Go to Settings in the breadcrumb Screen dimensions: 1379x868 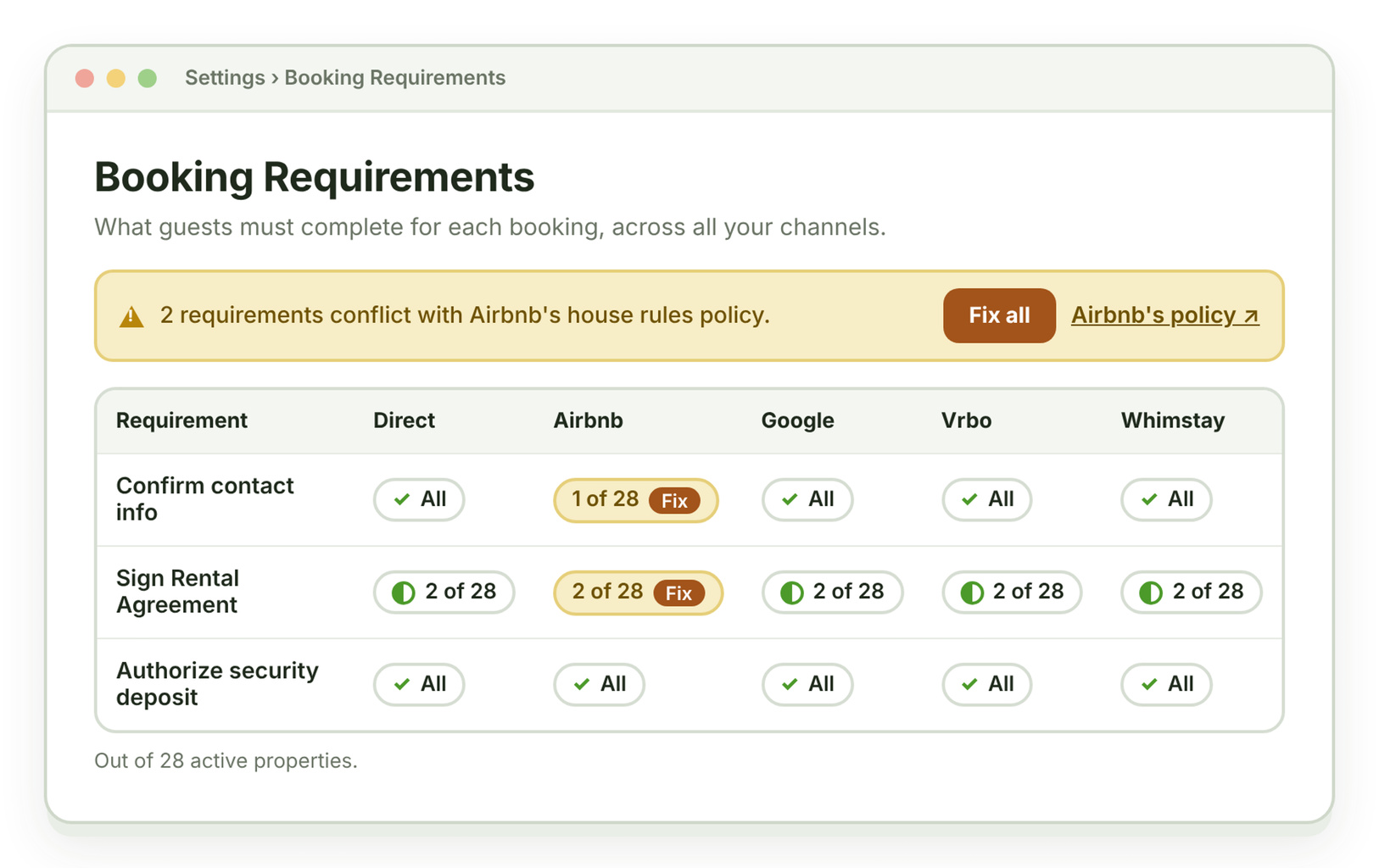coord(225,78)
